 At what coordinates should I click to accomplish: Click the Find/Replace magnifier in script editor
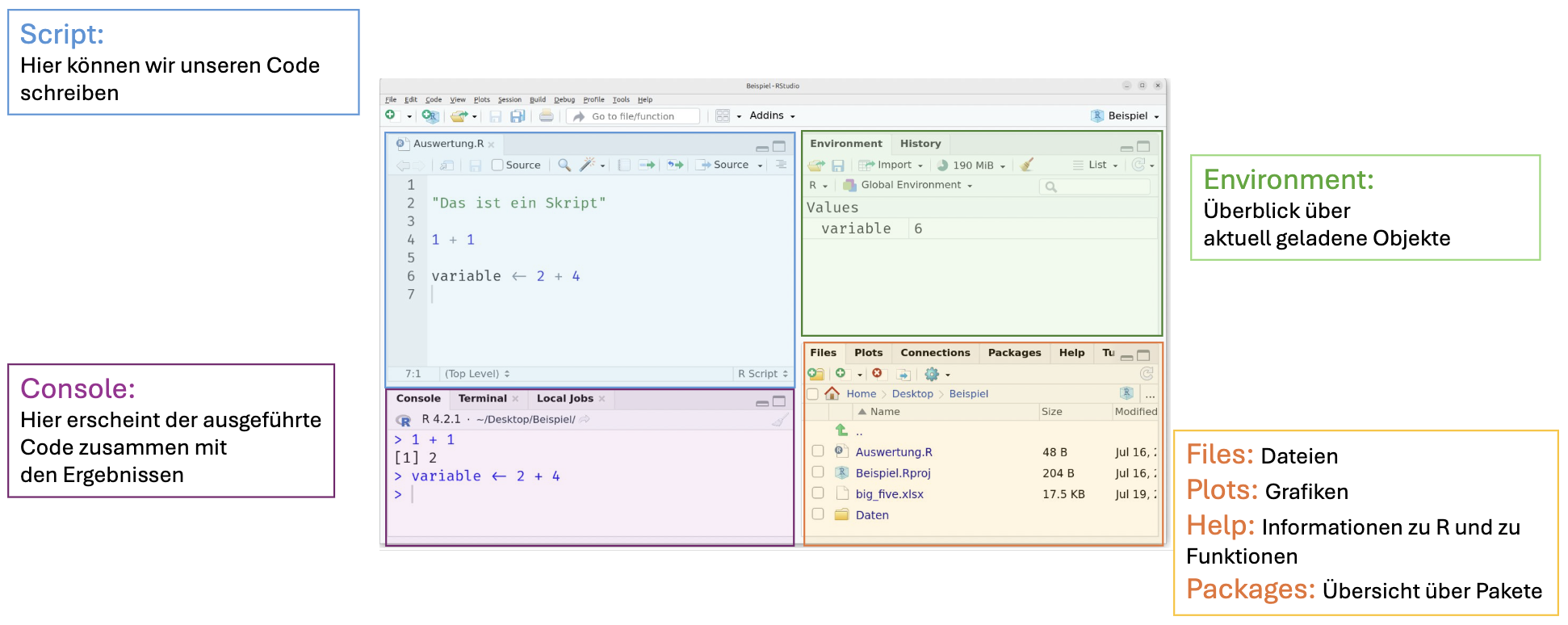point(564,165)
